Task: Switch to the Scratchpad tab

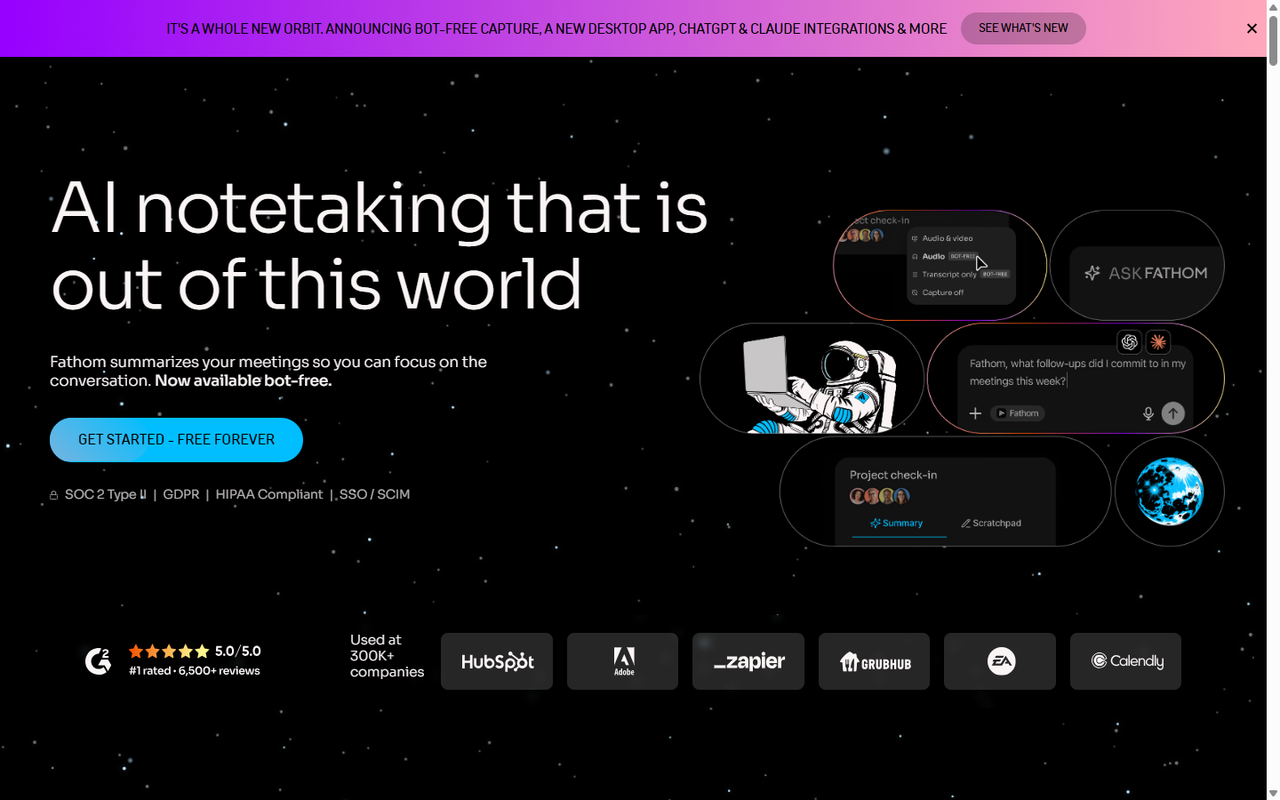Action: tap(991, 523)
